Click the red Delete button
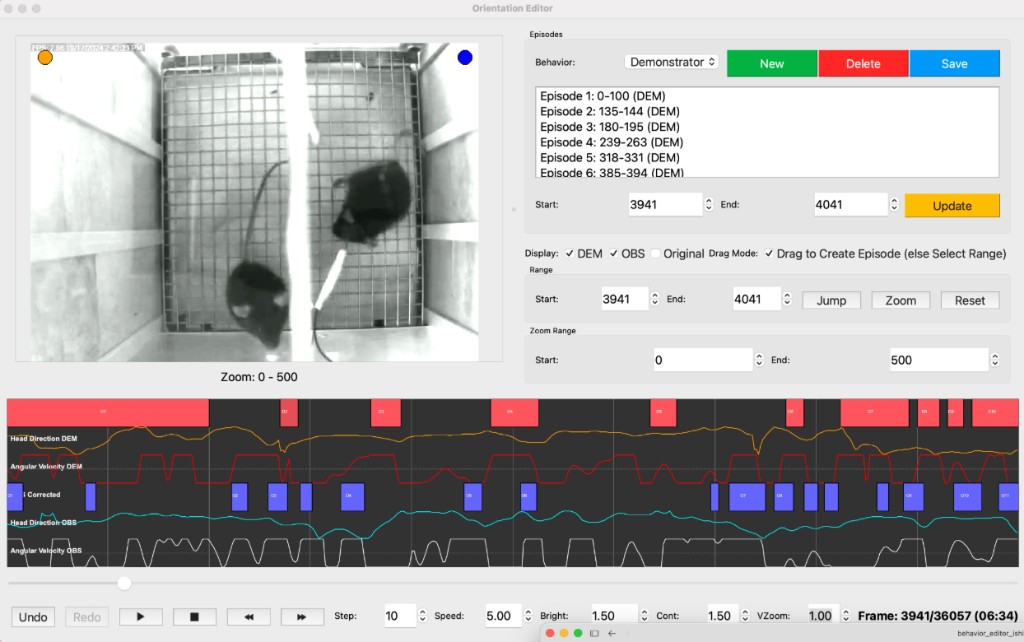 863,63
